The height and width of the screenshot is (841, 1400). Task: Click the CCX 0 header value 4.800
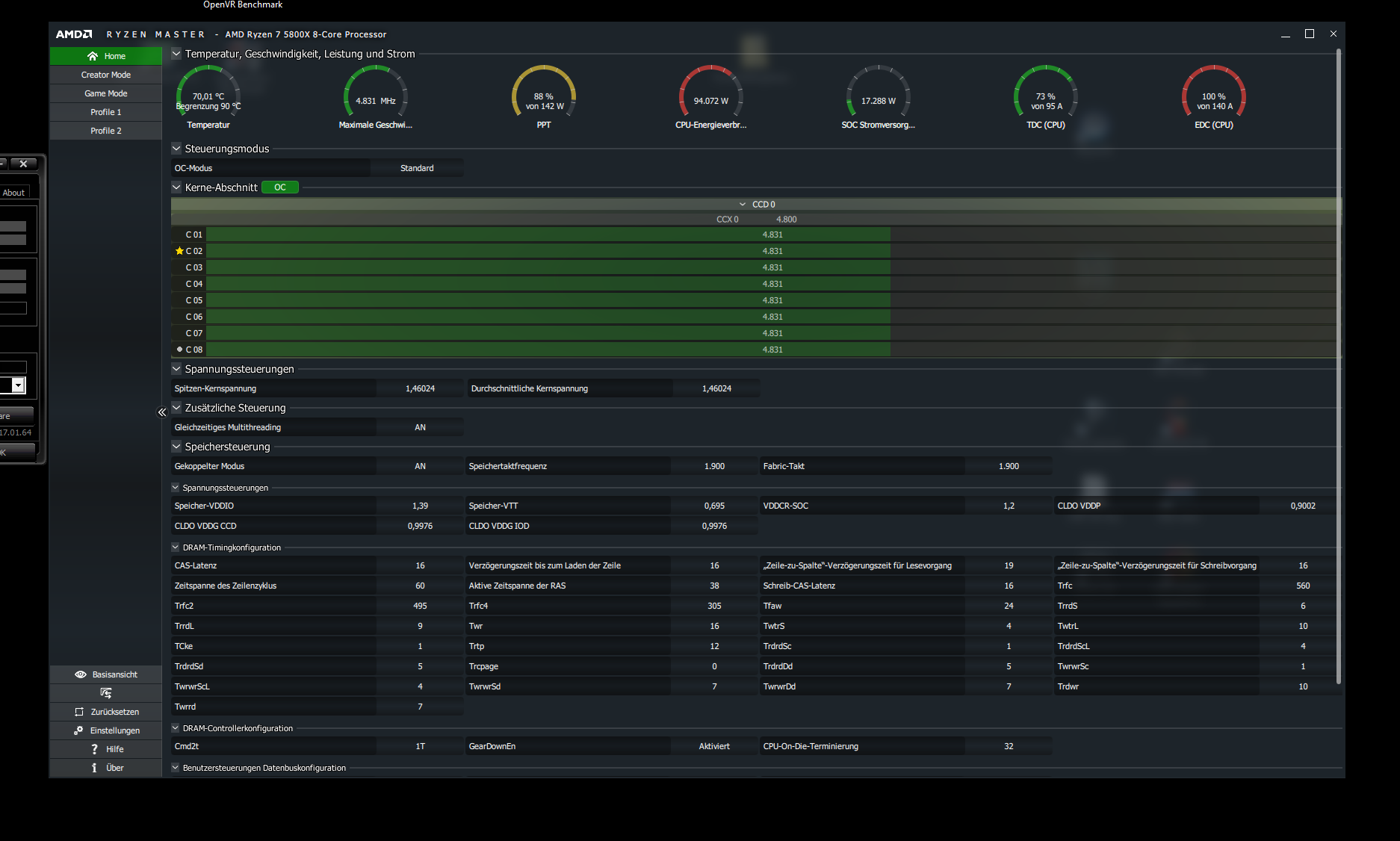coord(786,220)
